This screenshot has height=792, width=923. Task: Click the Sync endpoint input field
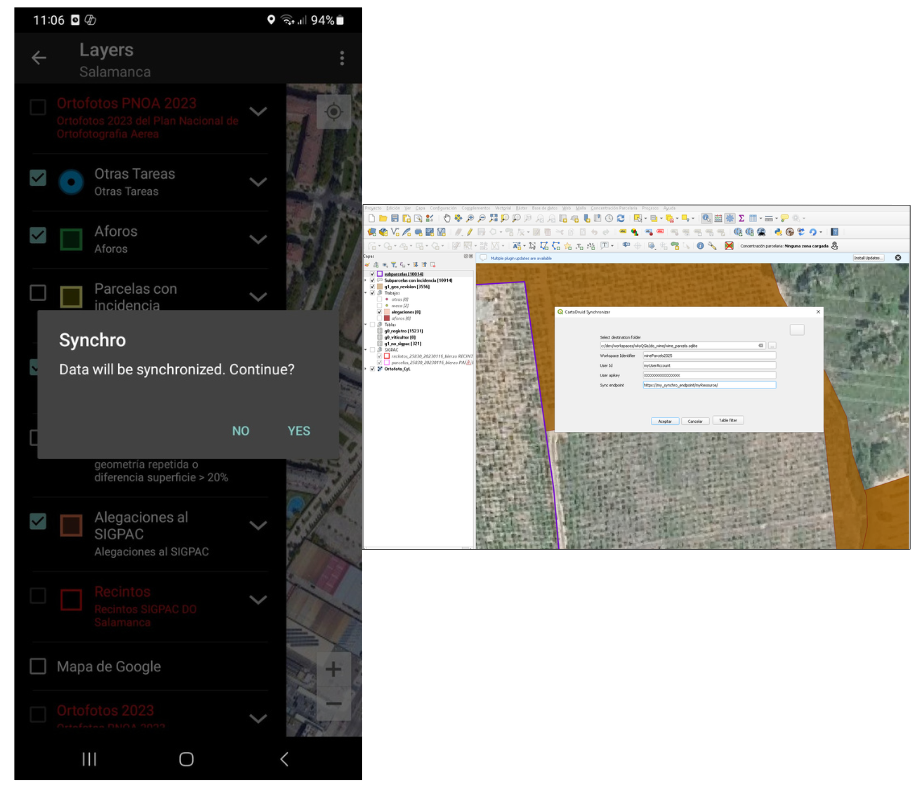pyautogui.click(x=708, y=384)
